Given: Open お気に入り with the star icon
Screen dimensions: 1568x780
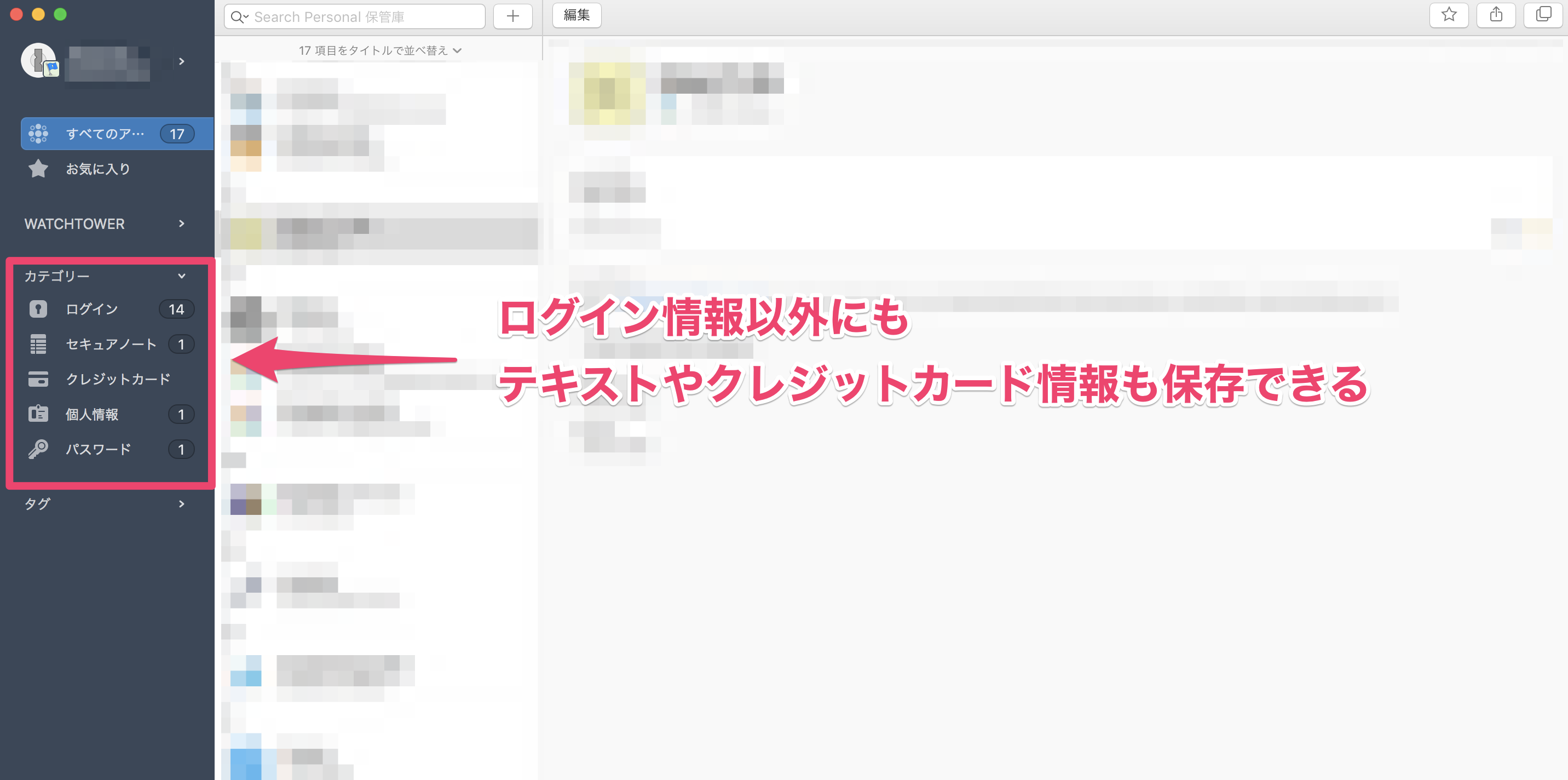Looking at the screenshot, I should pyautogui.click(x=38, y=169).
